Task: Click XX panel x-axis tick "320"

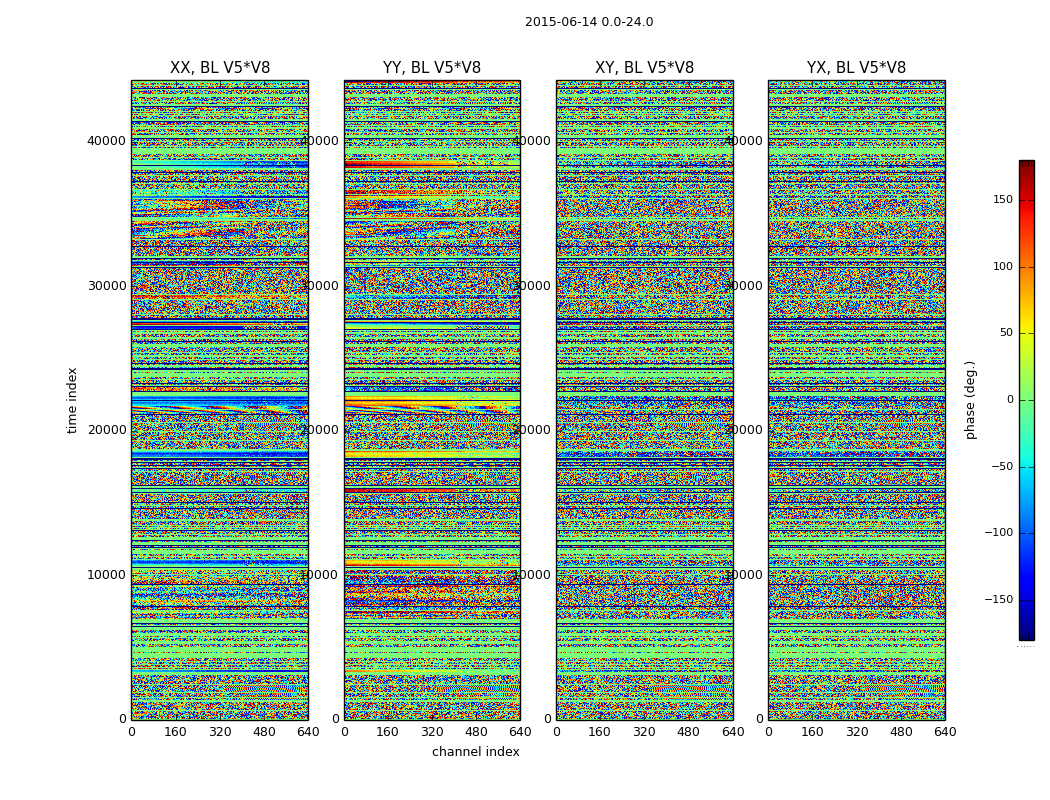Action: click(220, 732)
